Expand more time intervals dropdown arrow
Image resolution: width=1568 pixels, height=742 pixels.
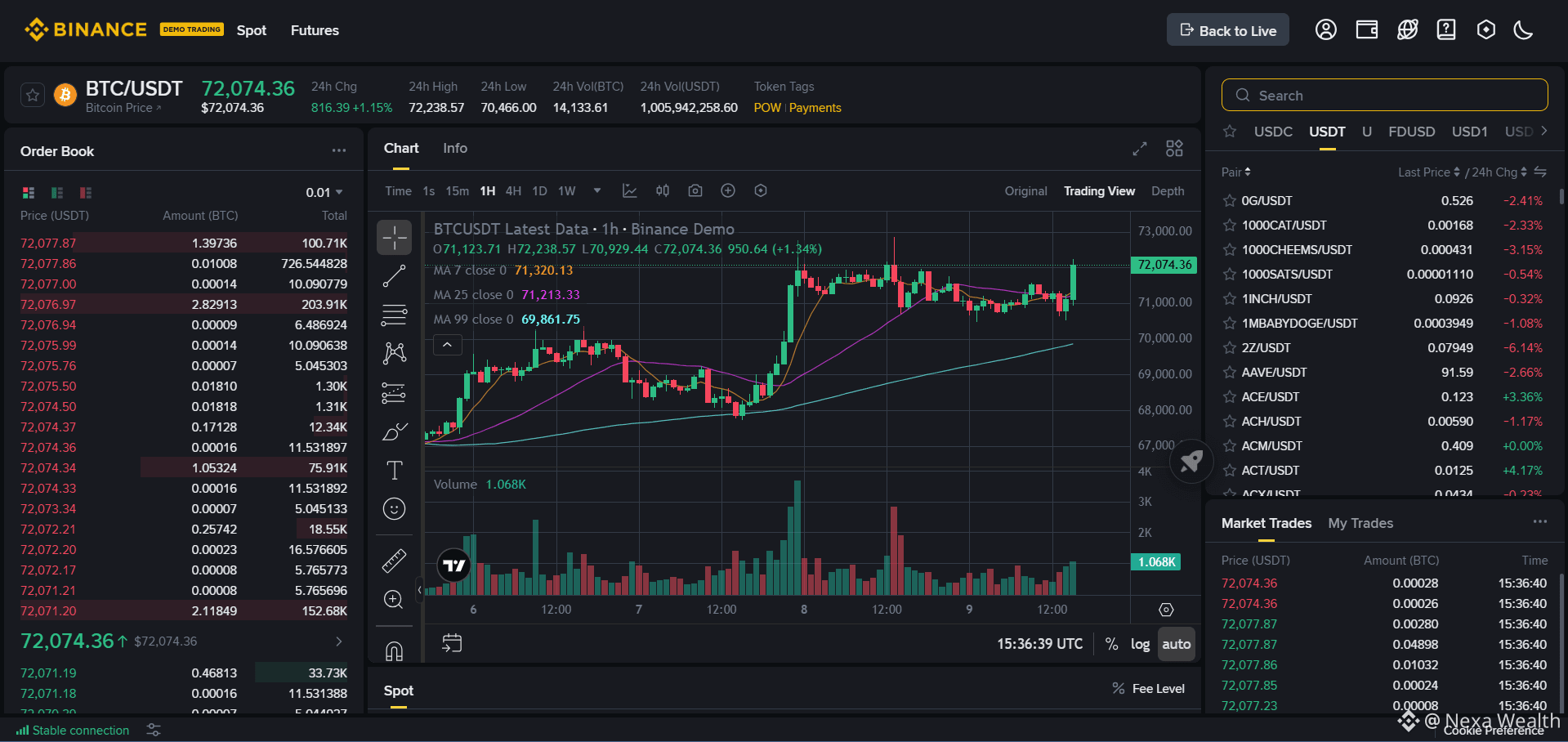coord(597,190)
